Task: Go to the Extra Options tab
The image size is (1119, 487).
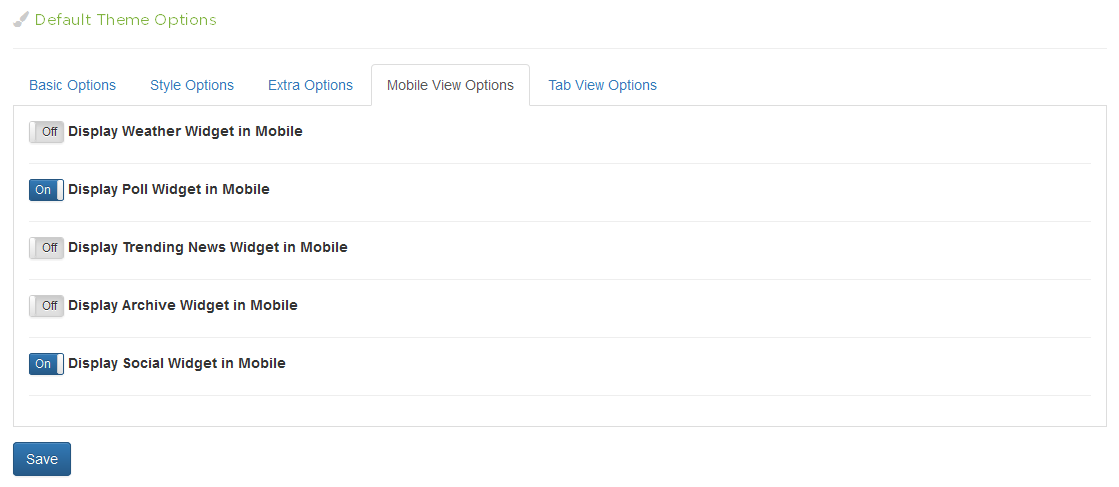Action: pyautogui.click(x=310, y=85)
